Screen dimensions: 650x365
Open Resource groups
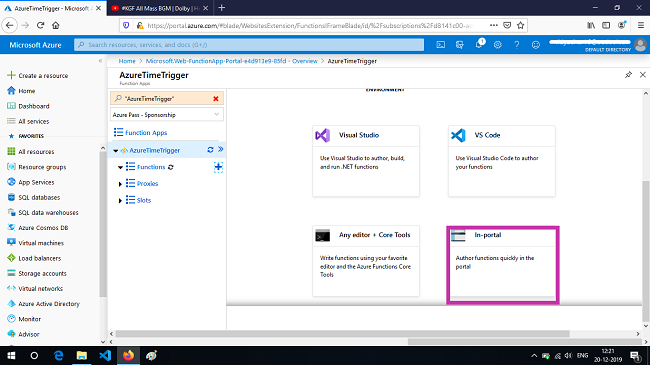click(36, 167)
